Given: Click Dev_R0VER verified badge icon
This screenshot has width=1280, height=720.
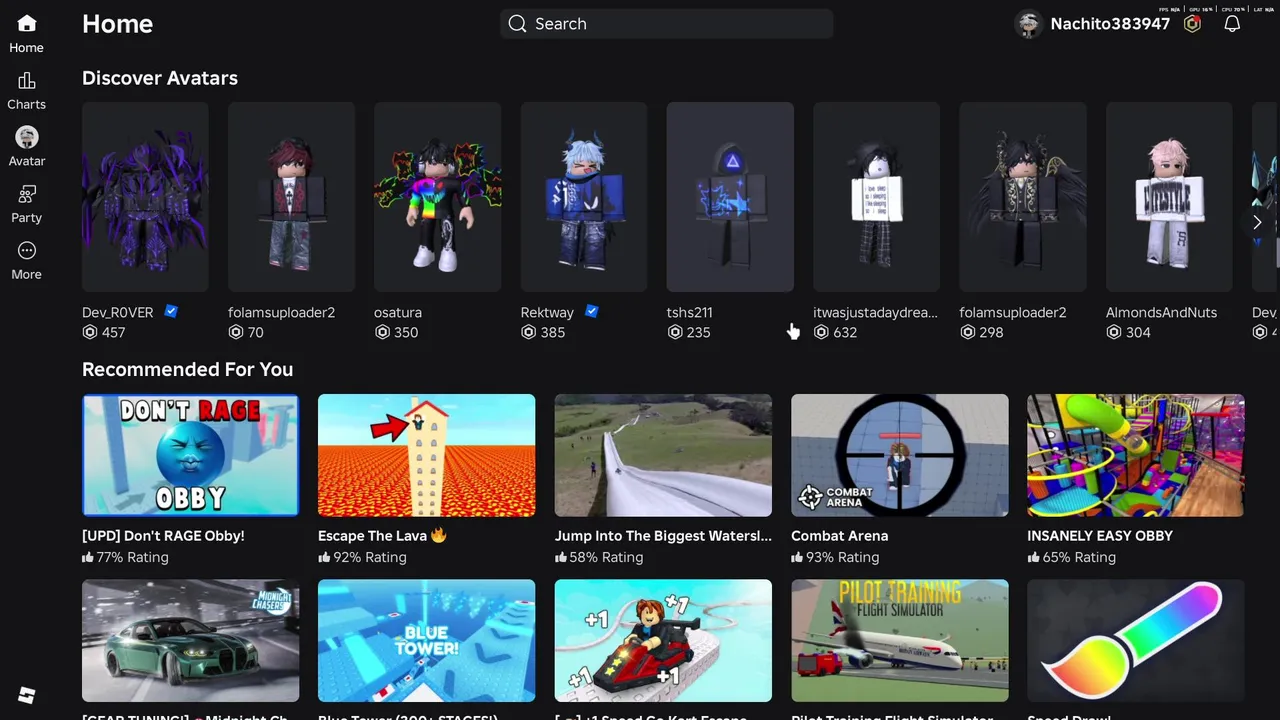Looking at the screenshot, I should pos(171,312).
